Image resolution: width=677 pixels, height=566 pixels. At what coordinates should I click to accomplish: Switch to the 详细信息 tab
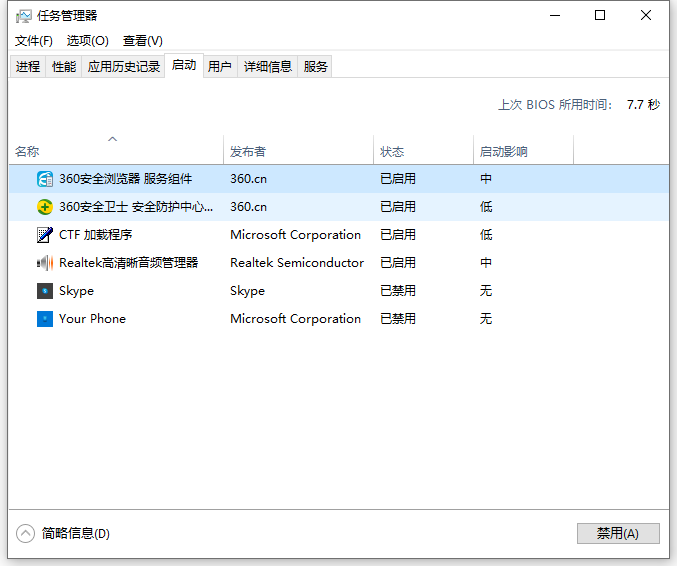click(268, 67)
